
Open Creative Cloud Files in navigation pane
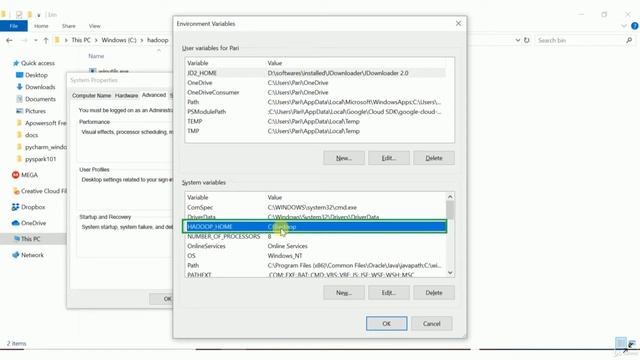click(x=39, y=191)
